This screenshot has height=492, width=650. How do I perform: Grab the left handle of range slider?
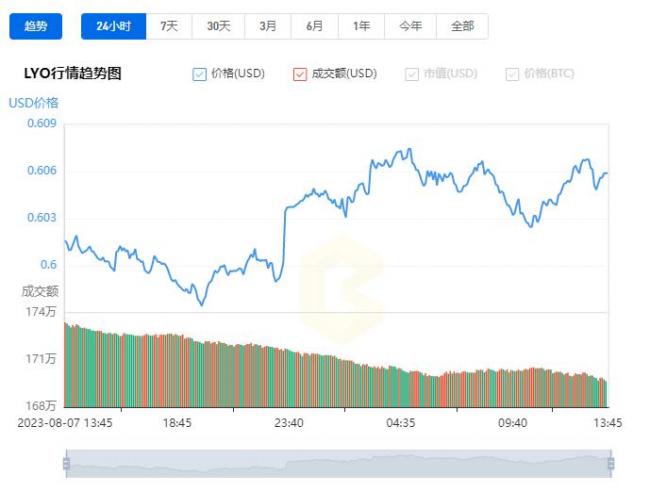pyautogui.click(x=66, y=463)
